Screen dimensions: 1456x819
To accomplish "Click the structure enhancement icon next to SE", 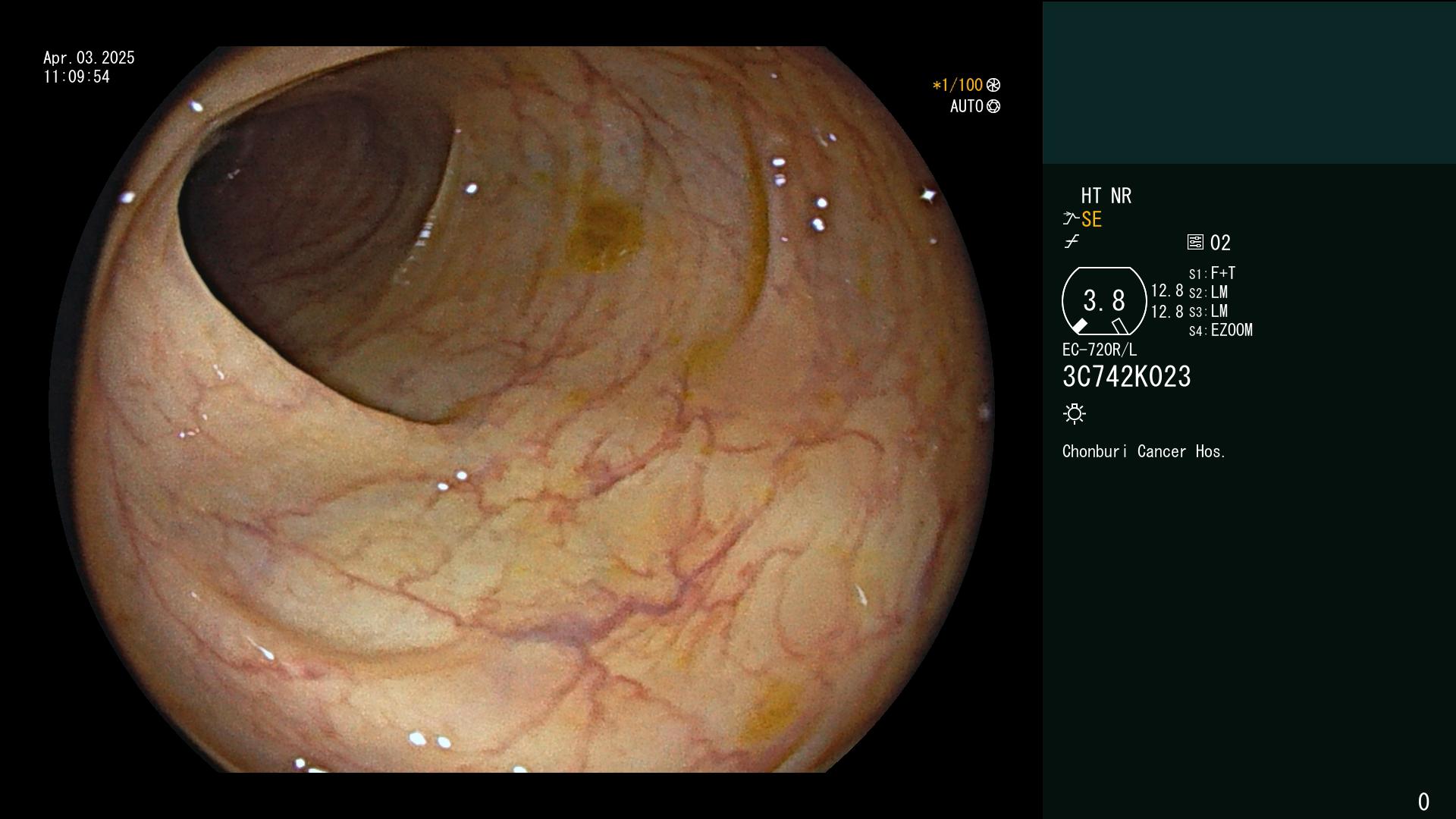I will (1071, 219).
